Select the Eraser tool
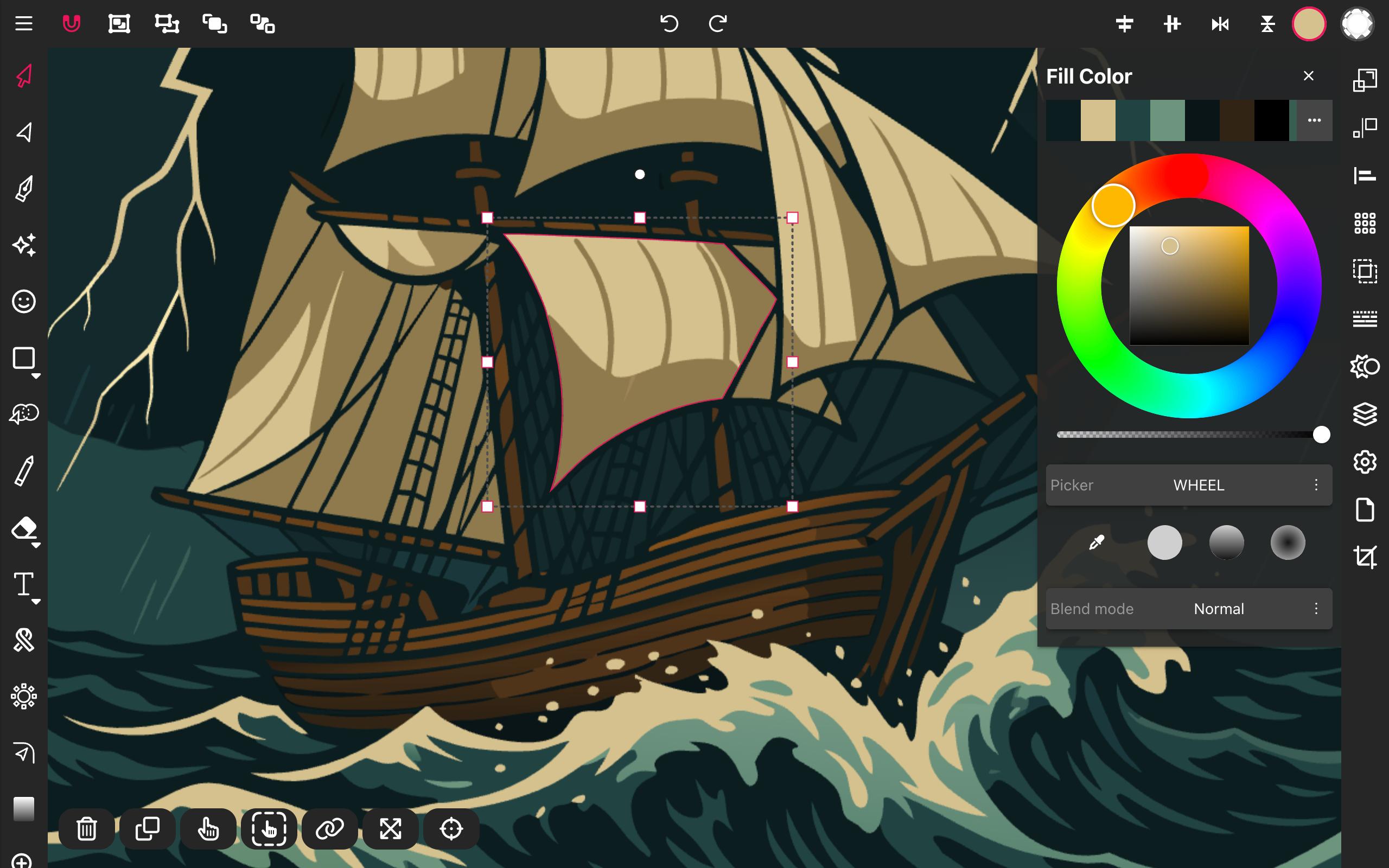The height and width of the screenshot is (868, 1389). point(23,528)
